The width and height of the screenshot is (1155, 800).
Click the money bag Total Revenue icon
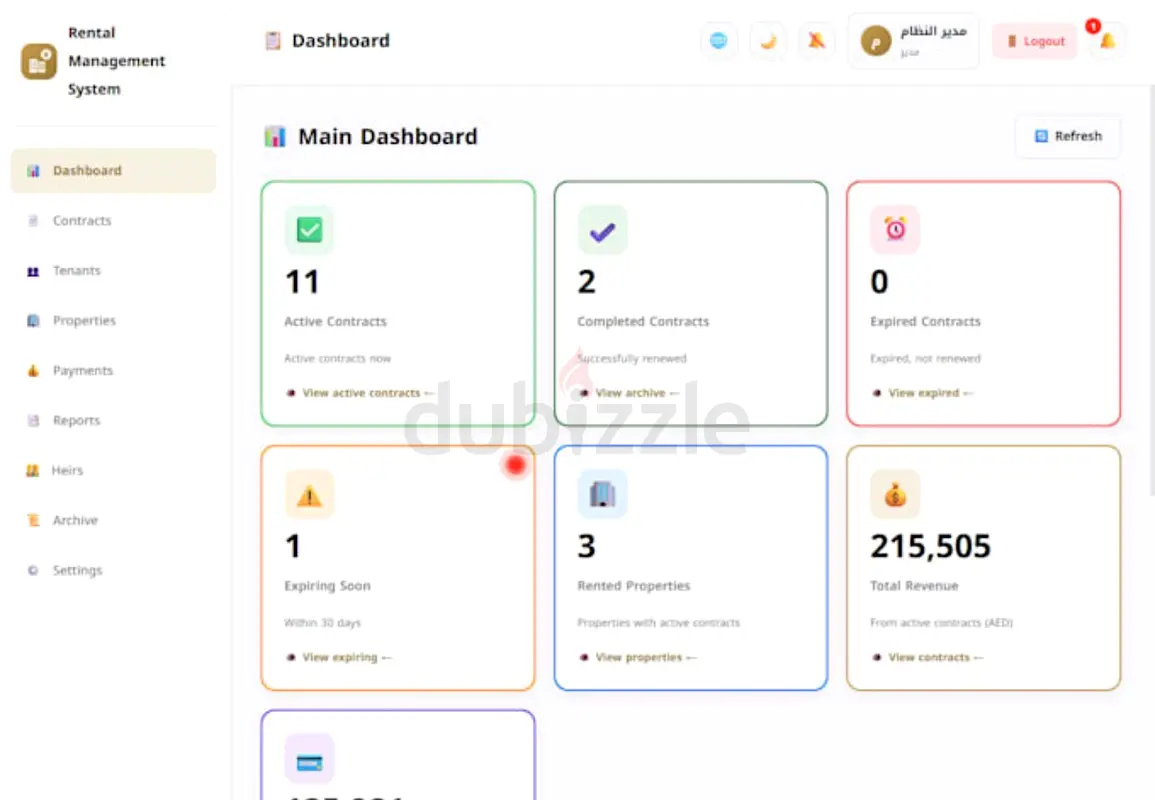[895, 494]
